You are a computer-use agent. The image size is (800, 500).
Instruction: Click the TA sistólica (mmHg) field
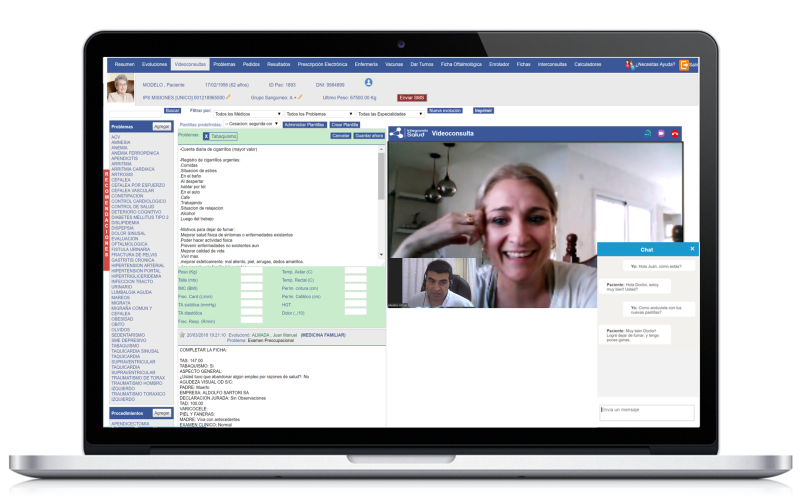coord(252,305)
